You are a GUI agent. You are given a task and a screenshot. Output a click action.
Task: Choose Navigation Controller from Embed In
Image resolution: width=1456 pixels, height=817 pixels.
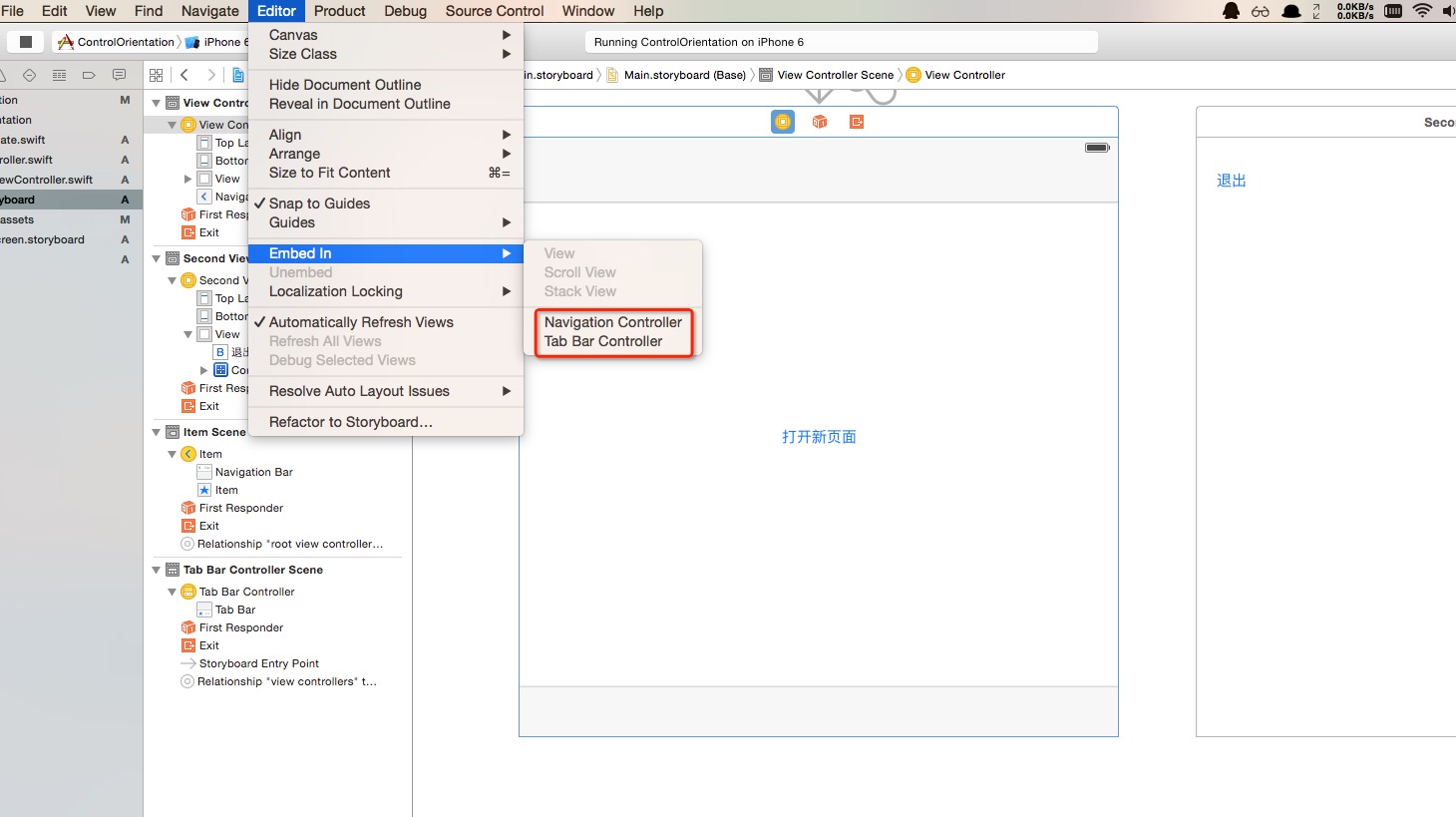612,322
